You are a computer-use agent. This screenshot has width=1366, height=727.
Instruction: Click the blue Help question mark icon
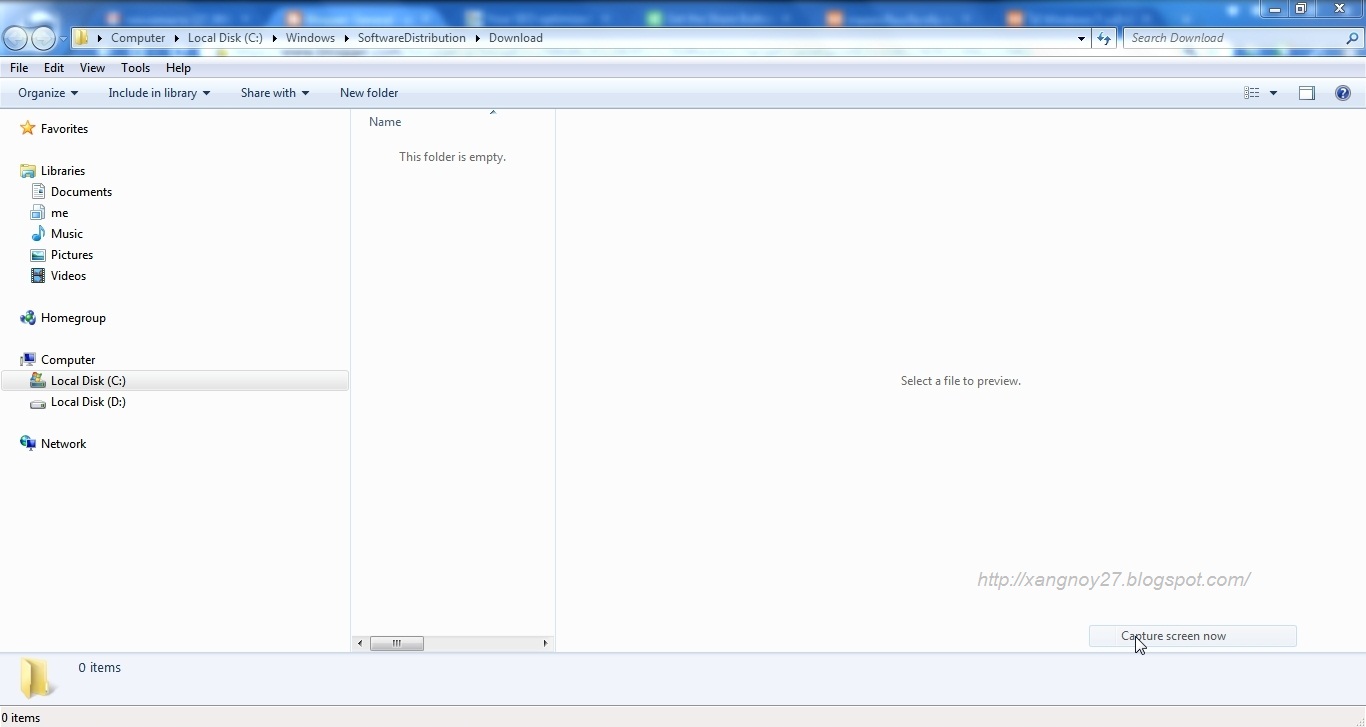coord(1343,93)
